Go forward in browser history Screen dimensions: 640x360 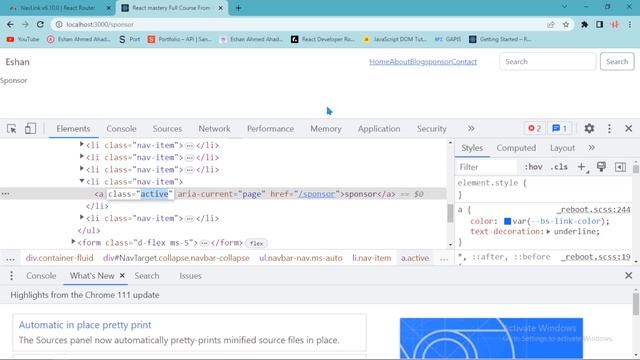[x=25, y=24]
